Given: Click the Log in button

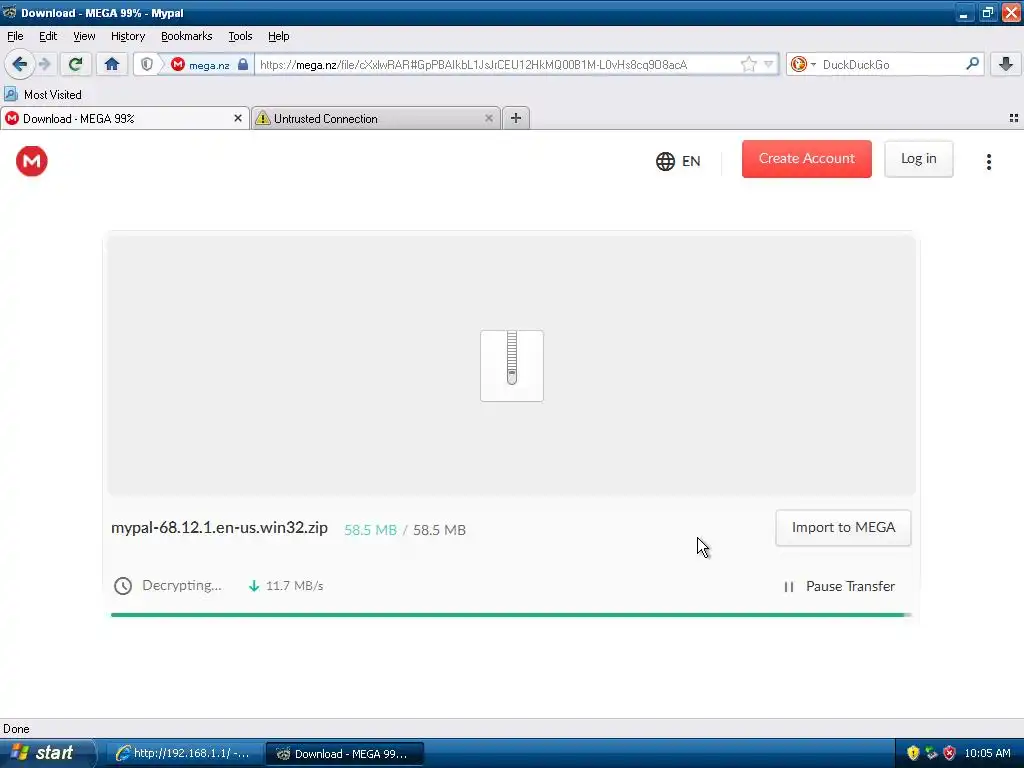Looking at the screenshot, I should [x=918, y=159].
